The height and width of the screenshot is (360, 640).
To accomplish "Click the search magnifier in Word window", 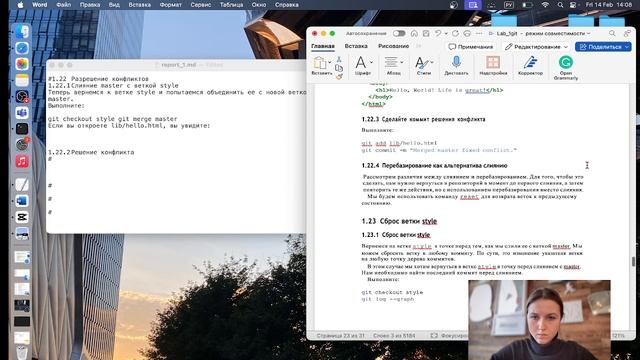I will (612, 33).
